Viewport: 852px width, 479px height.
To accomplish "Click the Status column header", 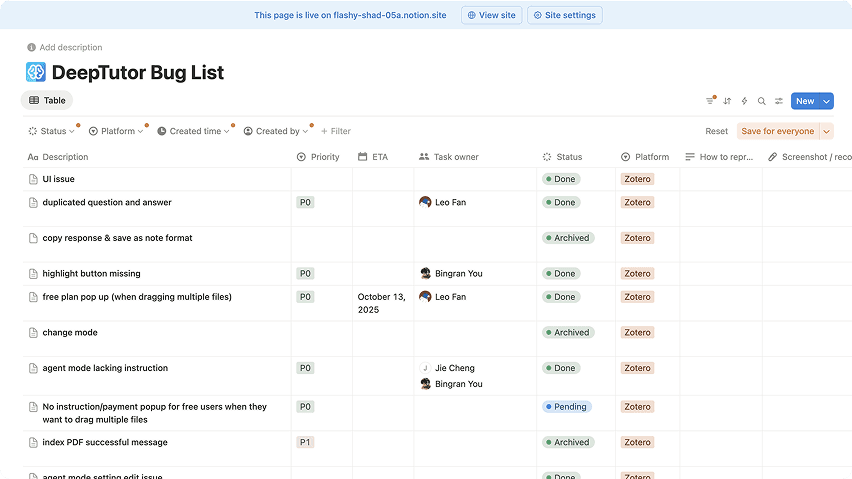I will (562, 157).
